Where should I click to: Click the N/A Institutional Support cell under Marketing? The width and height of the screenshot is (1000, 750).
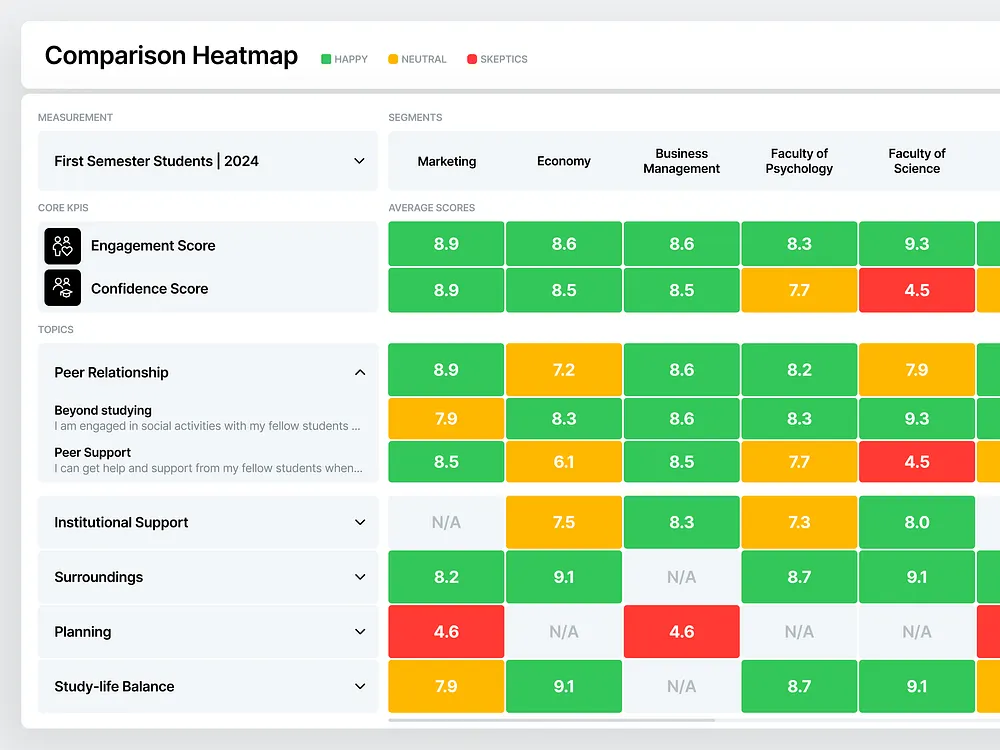tap(446, 522)
